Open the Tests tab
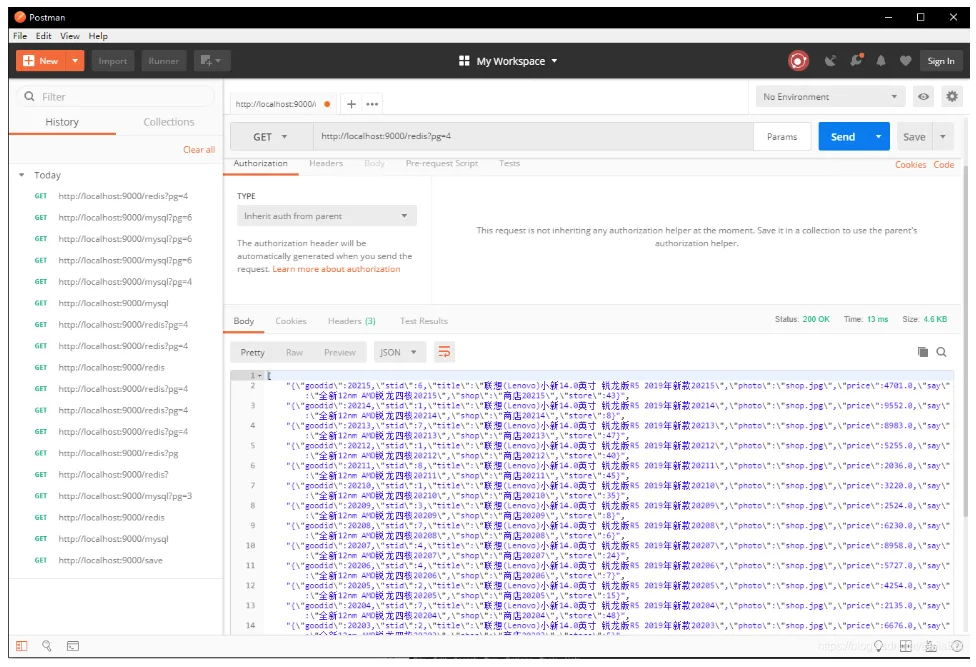This screenshot has height=667, width=976. [509, 163]
